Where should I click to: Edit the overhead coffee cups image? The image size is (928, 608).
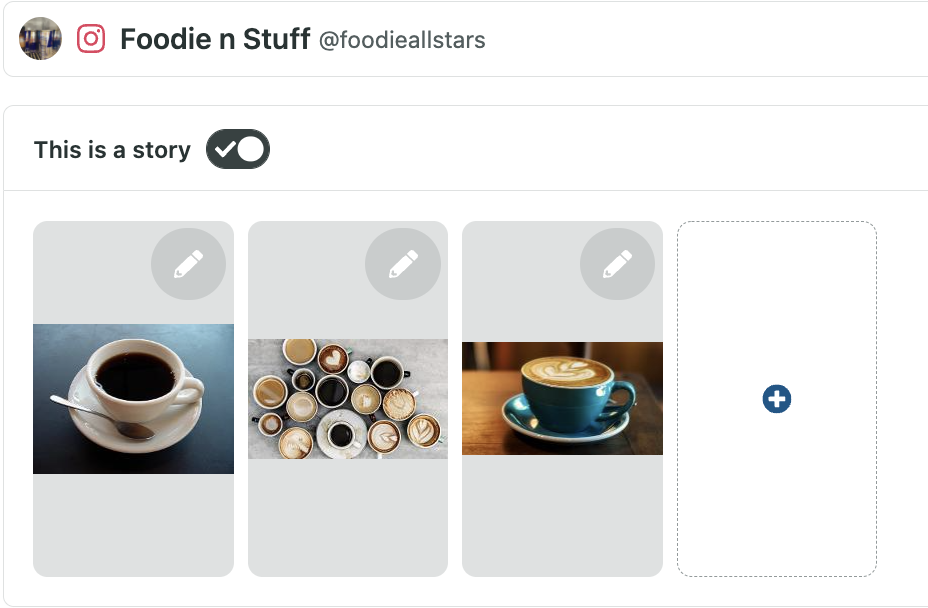[x=402, y=264]
